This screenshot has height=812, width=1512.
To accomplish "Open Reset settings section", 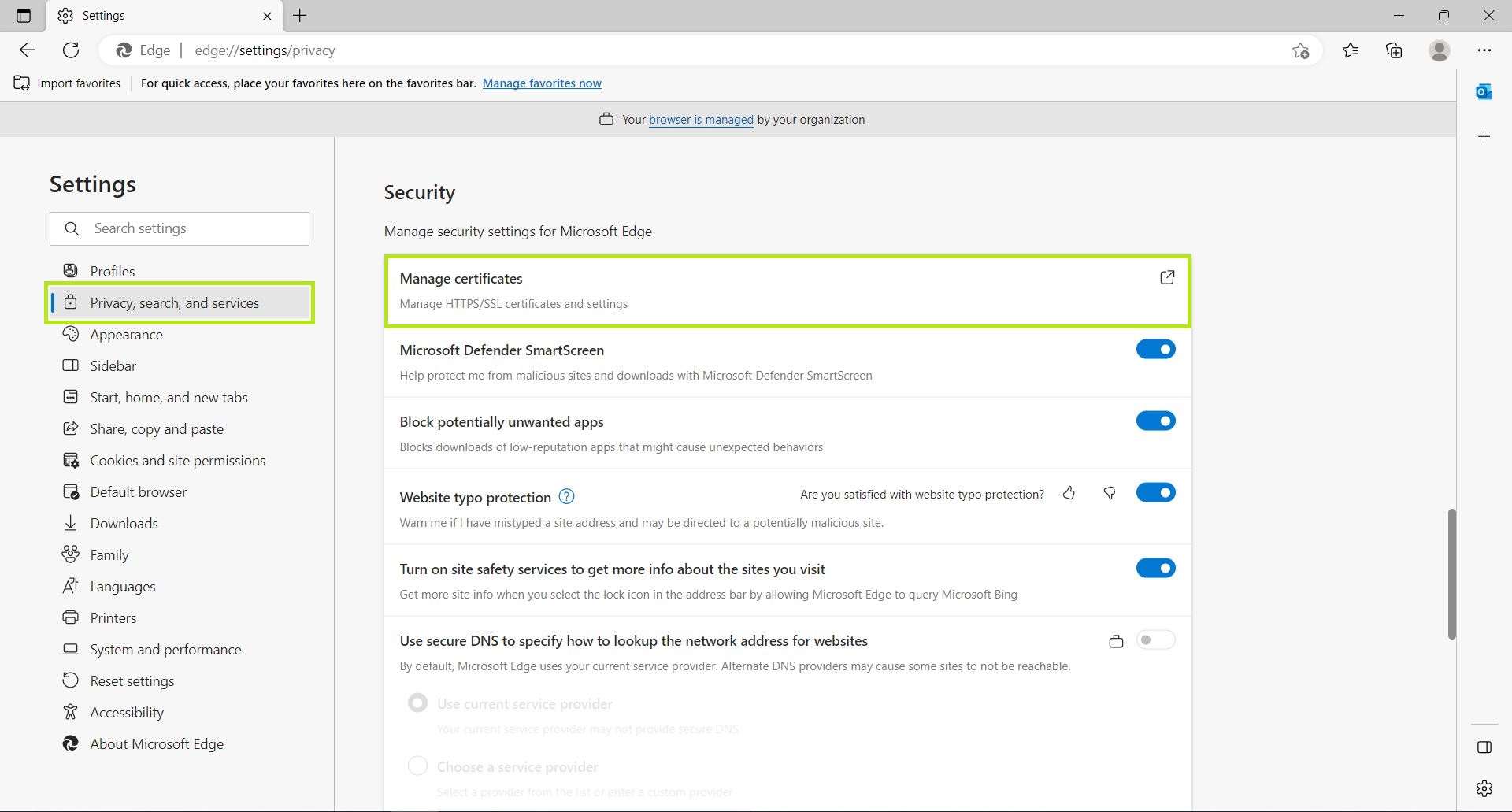I will click(180, 680).
